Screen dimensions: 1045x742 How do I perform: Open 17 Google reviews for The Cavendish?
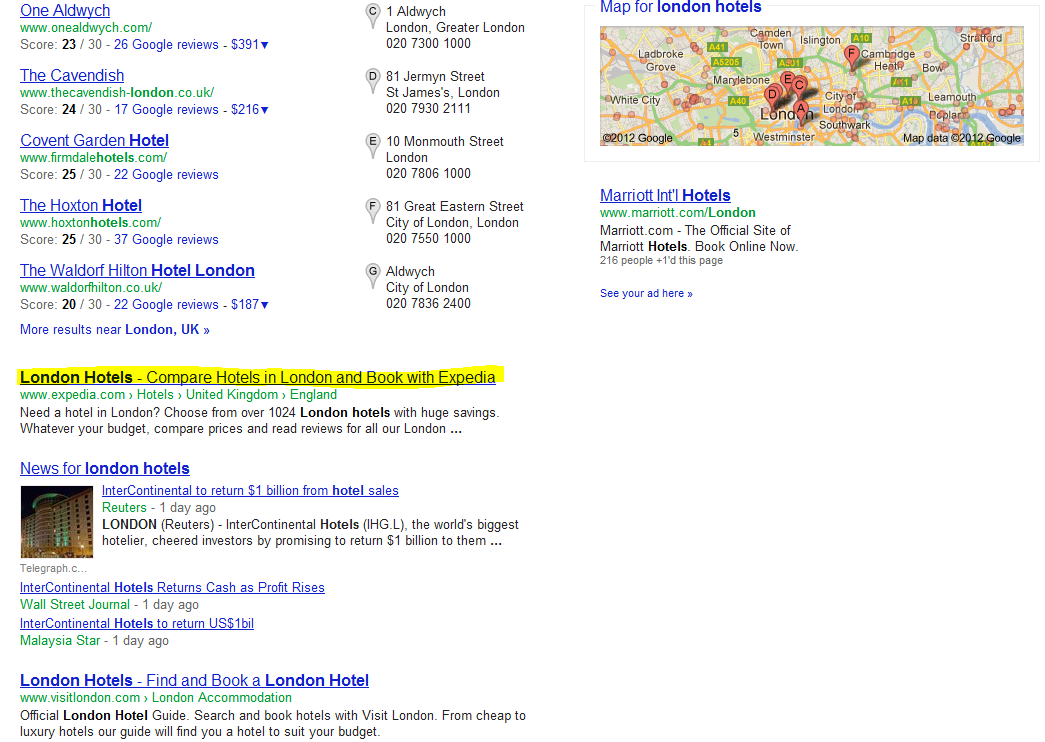tap(166, 109)
